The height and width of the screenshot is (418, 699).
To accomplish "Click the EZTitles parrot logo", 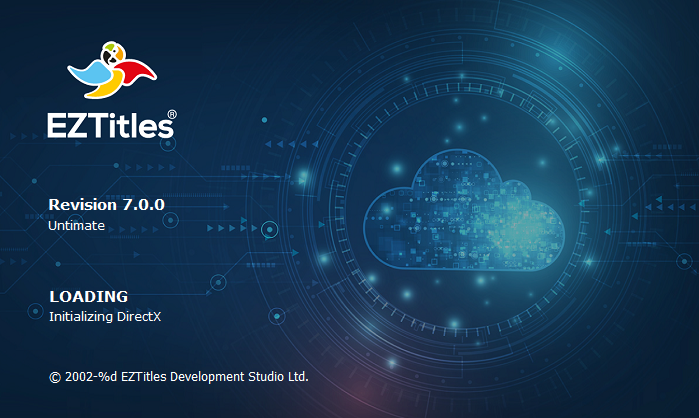I will pyautogui.click(x=112, y=70).
